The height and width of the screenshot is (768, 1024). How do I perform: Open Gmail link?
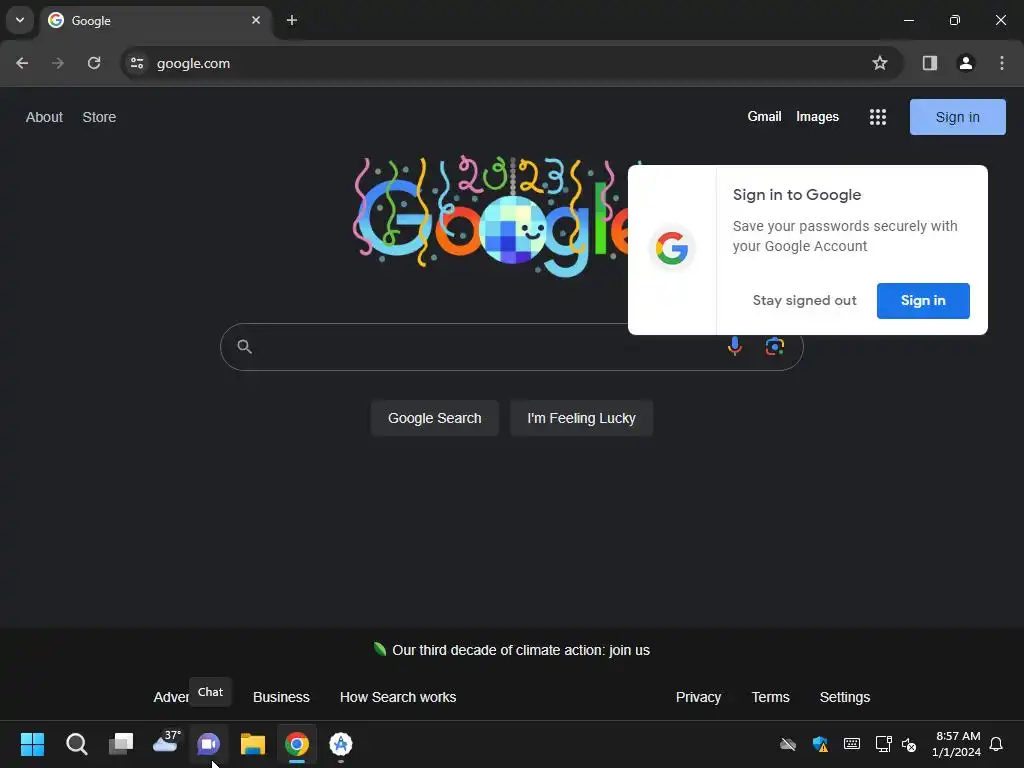(764, 116)
